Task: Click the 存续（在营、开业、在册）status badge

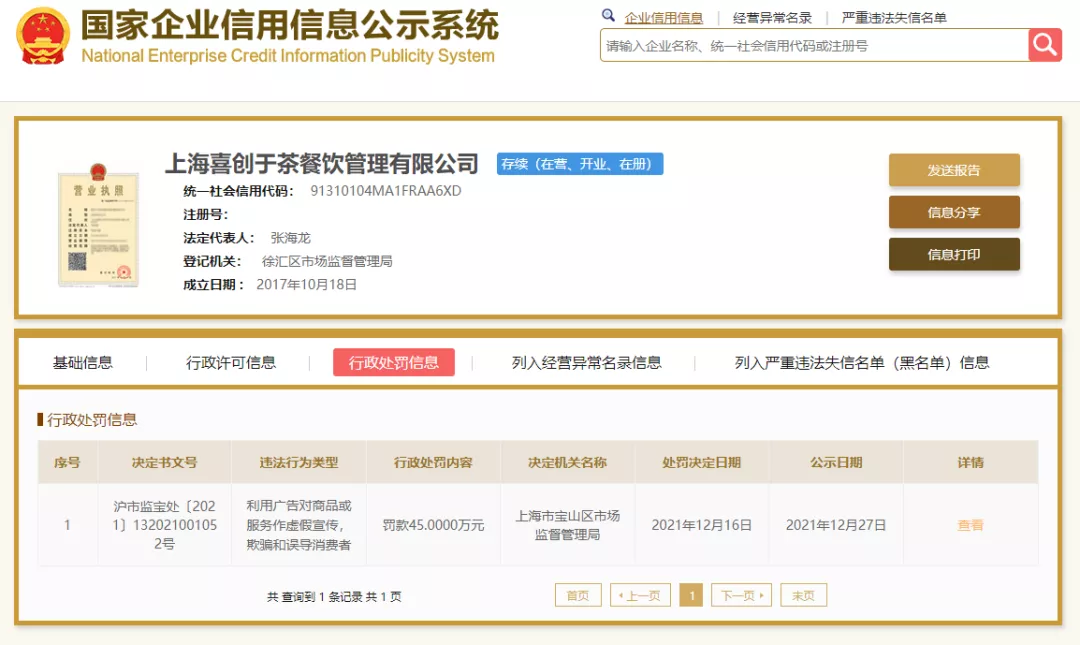Action: tap(580, 164)
